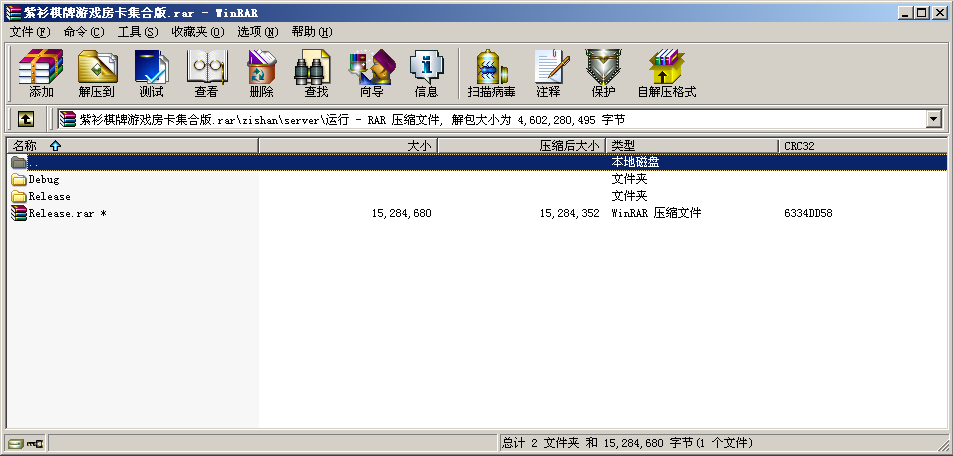Expand the address path dropdown arrow
The height and width of the screenshot is (456, 953).
934,119
